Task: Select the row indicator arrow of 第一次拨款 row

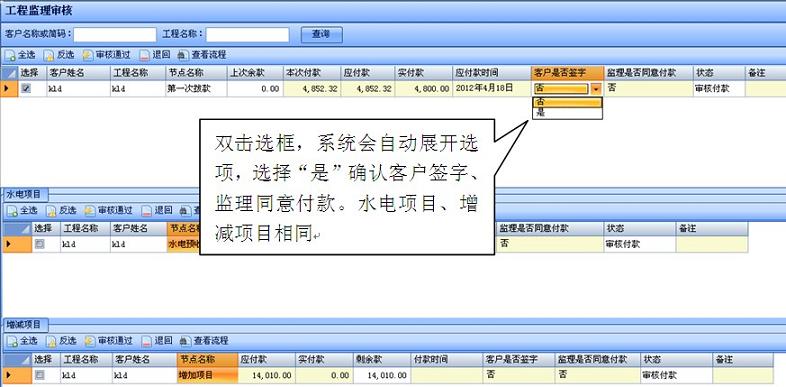Action: click(x=10, y=89)
